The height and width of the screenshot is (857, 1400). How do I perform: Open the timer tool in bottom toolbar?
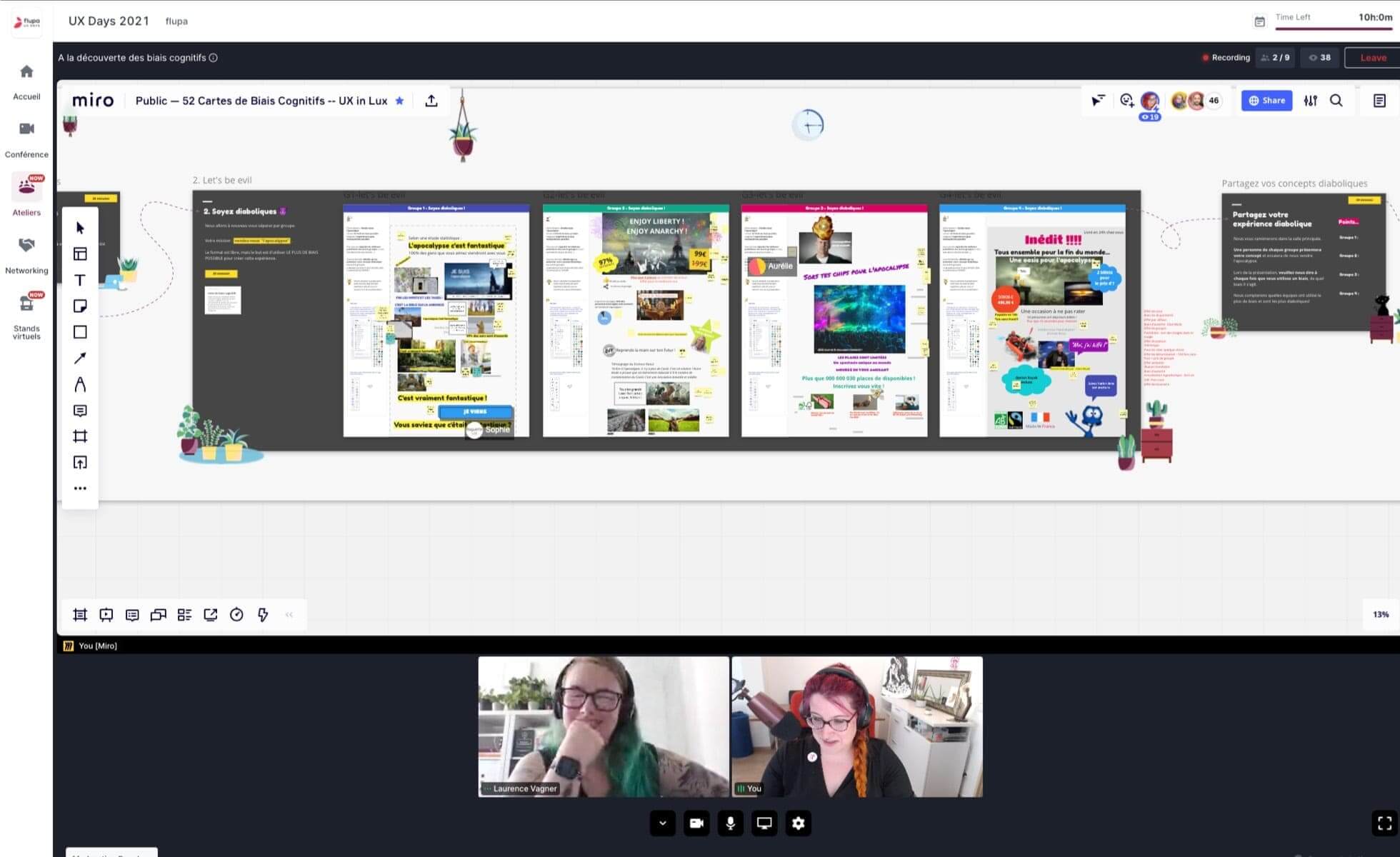click(236, 615)
